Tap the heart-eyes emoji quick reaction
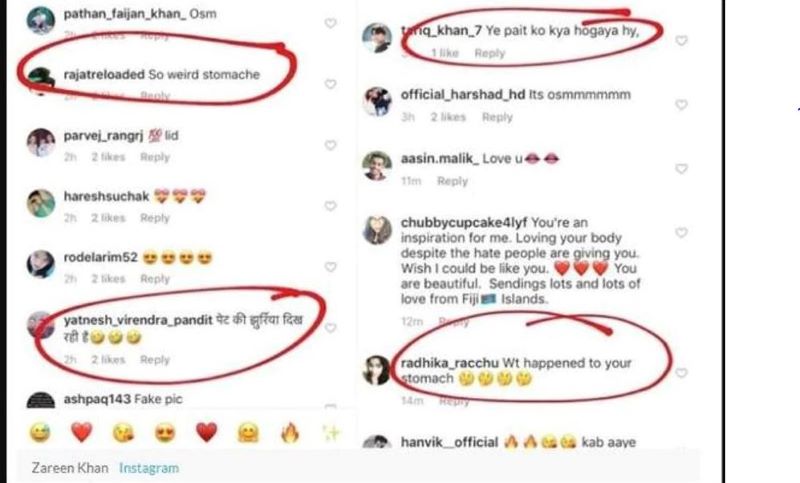800x483 pixels. [164, 433]
